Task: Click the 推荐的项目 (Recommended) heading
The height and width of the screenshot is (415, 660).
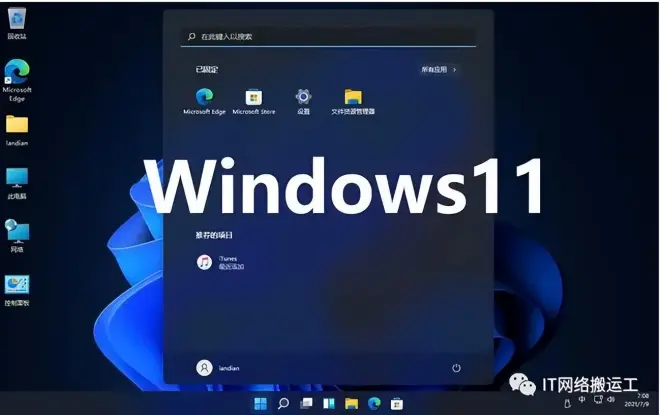Action: pyautogui.click(x=214, y=235)
